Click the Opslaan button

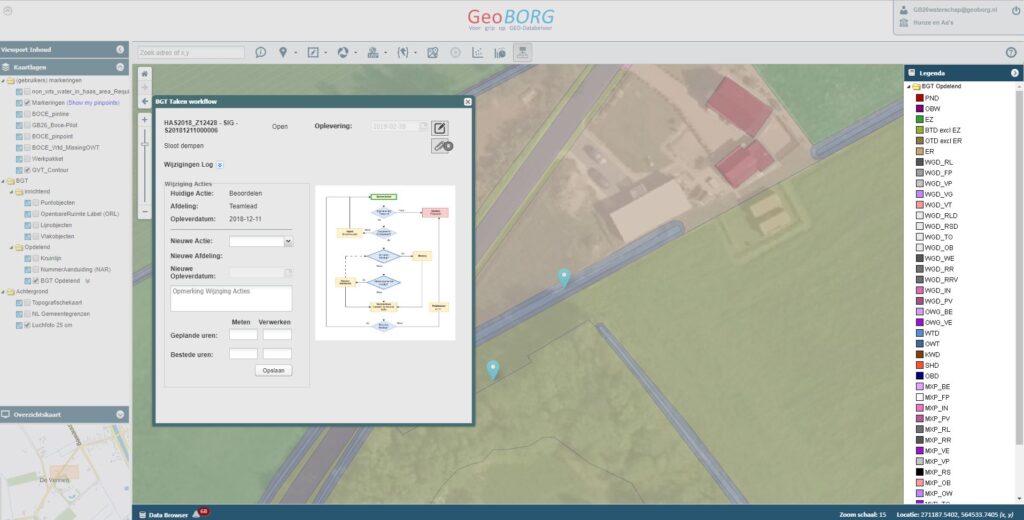pyautogui.click(x=274, y=370)
